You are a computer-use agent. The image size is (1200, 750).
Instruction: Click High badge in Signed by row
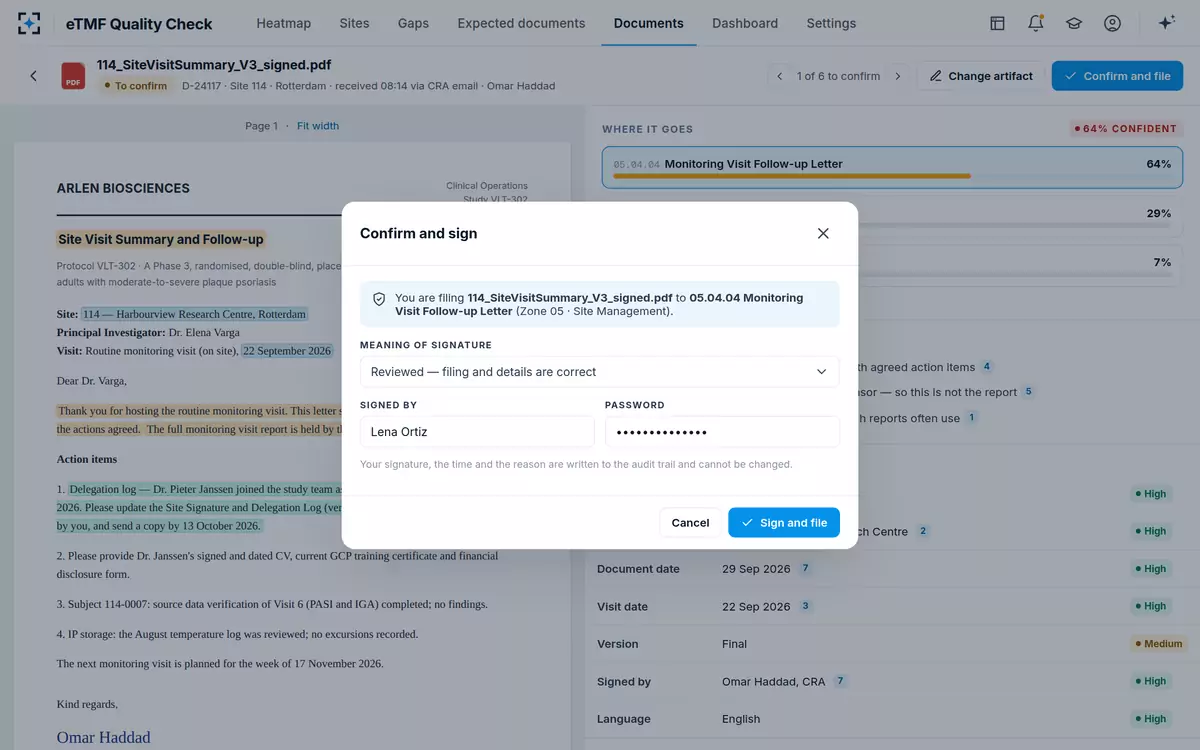[x=1150, y=681]
